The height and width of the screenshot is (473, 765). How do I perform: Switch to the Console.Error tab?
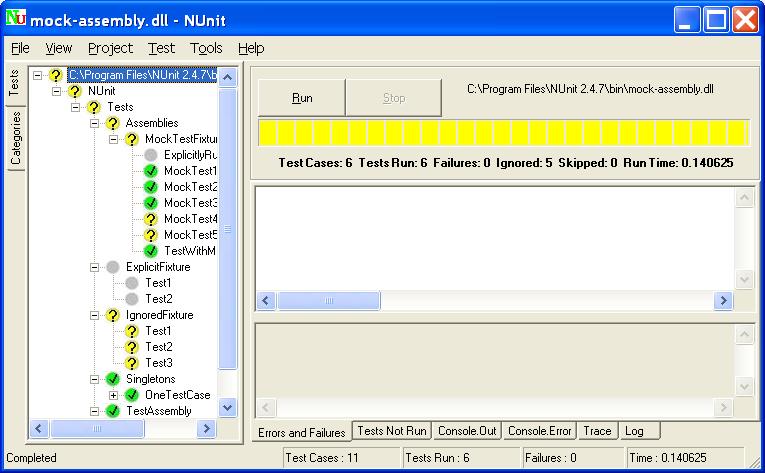(x=540, y=431)
